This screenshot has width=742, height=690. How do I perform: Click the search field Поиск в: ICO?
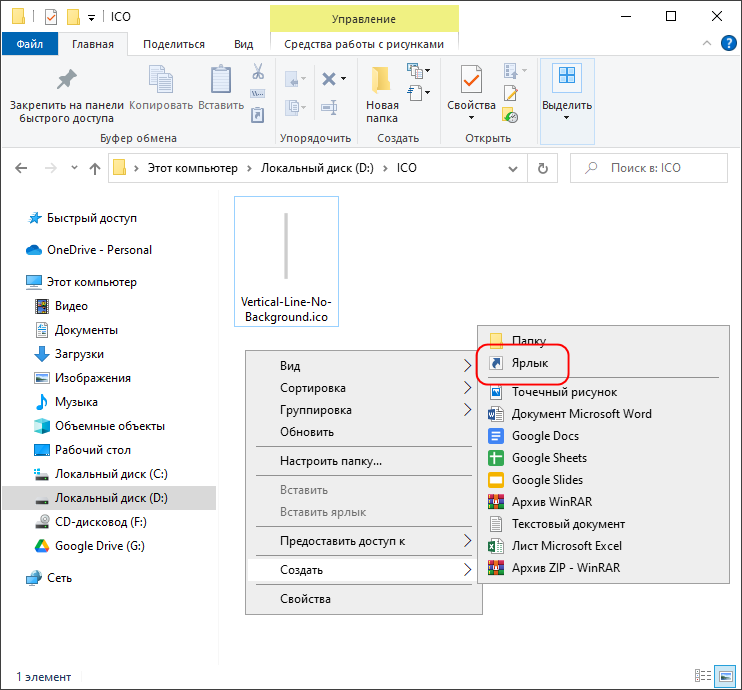[x=648, y=168]
